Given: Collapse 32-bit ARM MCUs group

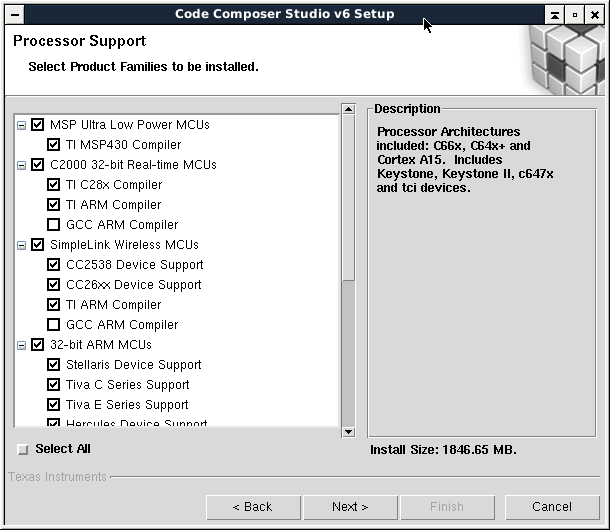Looking at the screenshot, I should click(22, 345).
